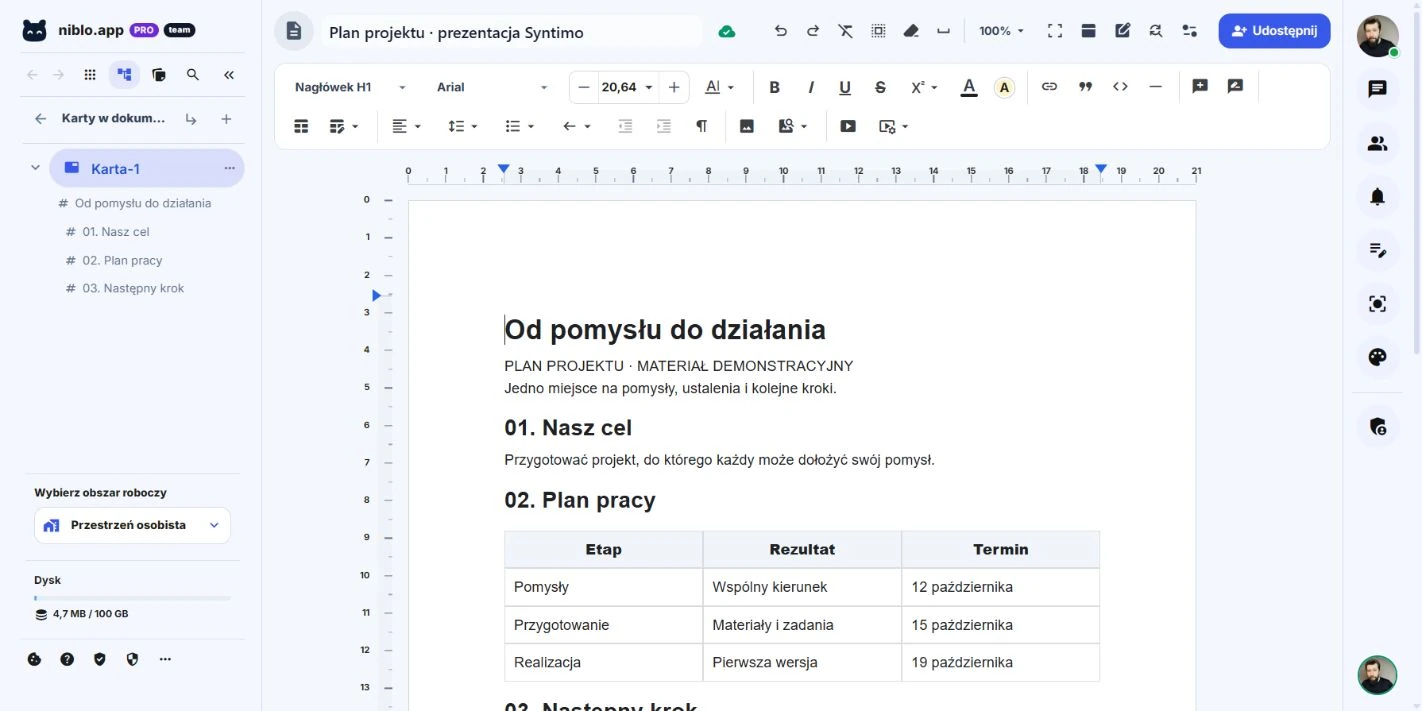The image size is (1422, 711).
Task: Search using the sidebar magnifier icon
Action: 193,74
